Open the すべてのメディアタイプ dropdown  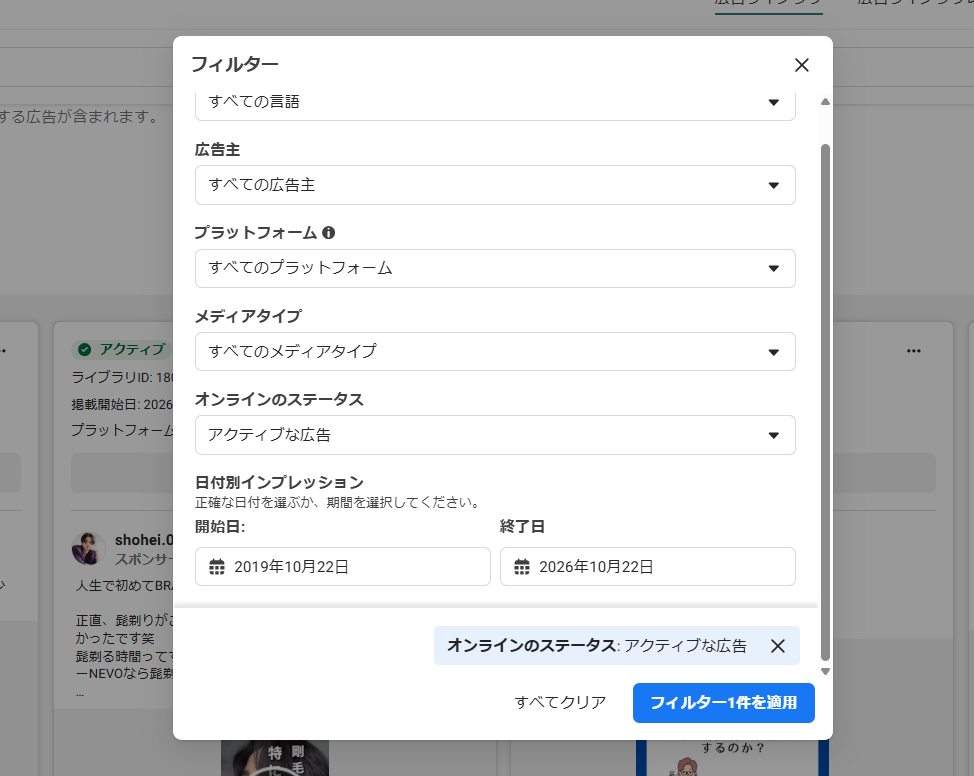coord(495,352)
